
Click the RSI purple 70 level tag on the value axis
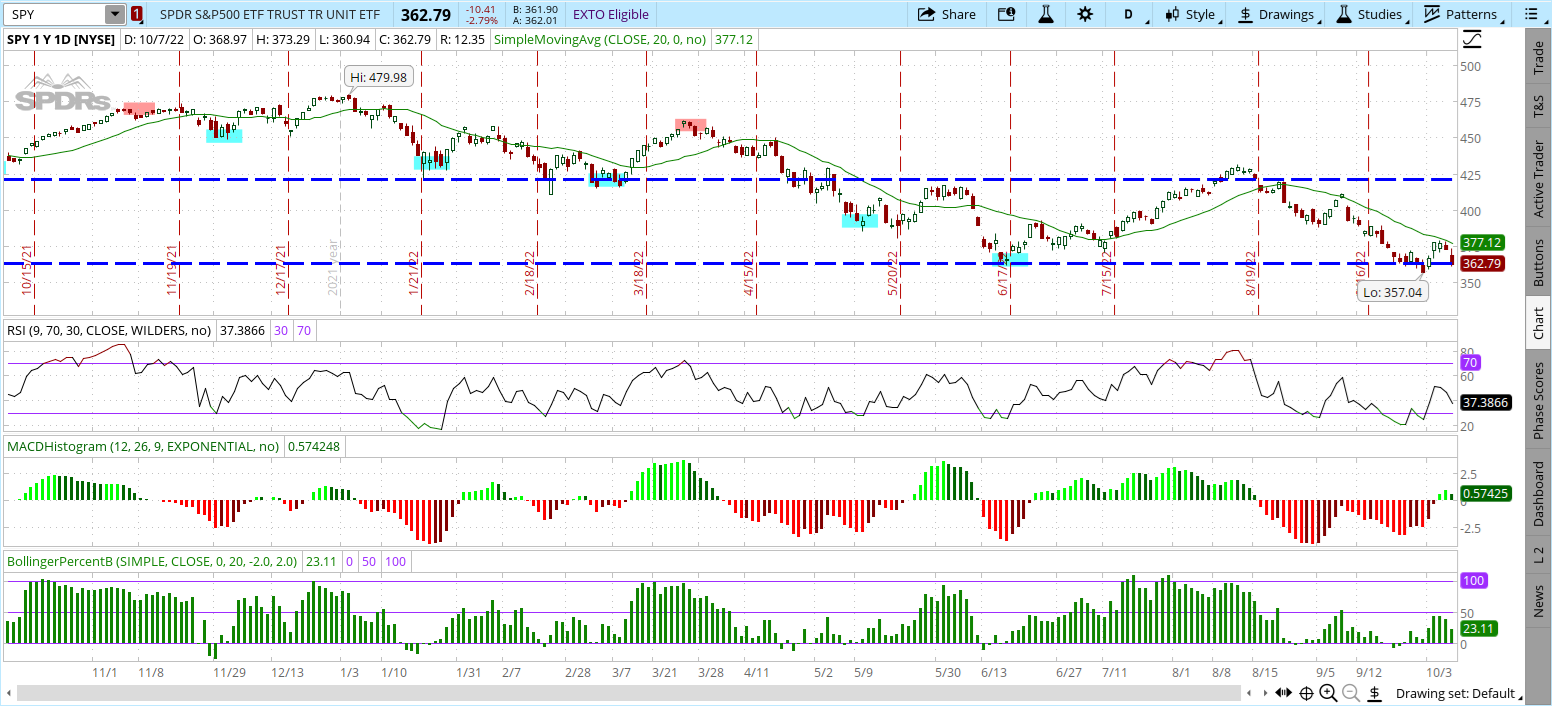(x=1471, y=362)
